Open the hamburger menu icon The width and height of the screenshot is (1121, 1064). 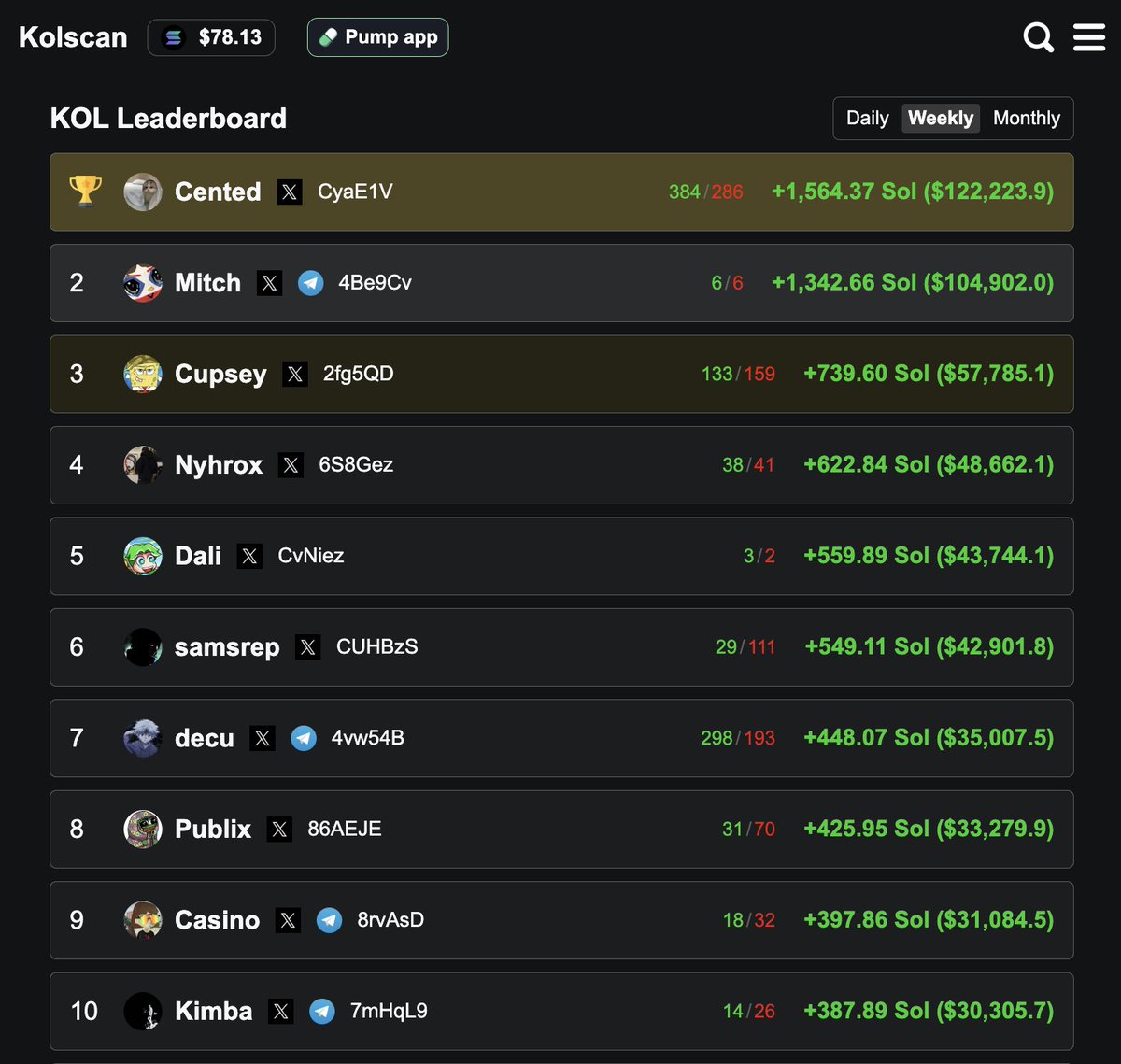[1089, 37]
